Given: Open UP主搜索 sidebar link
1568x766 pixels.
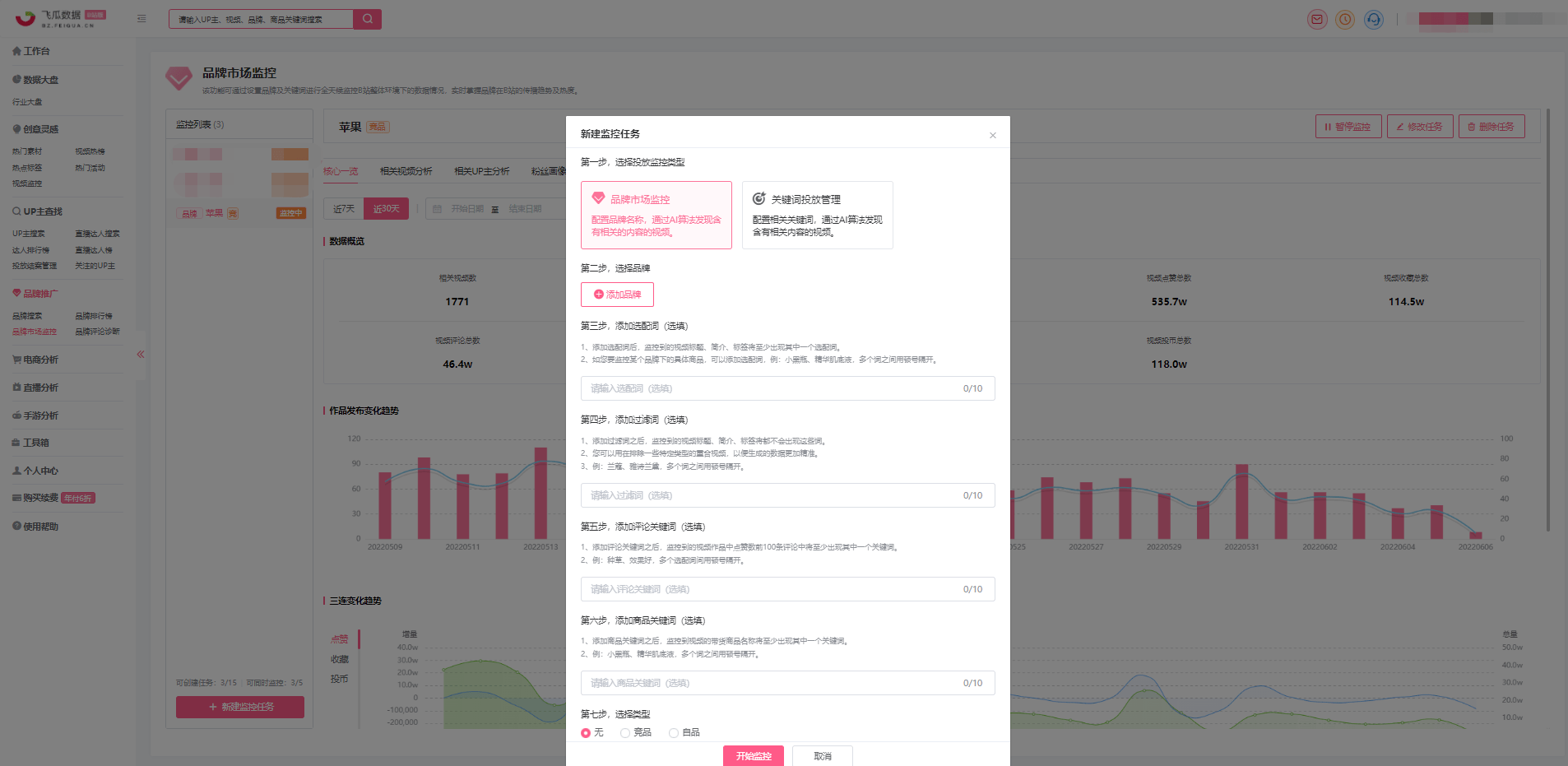Looking at the screenshot, I should (x=29, y=234).
